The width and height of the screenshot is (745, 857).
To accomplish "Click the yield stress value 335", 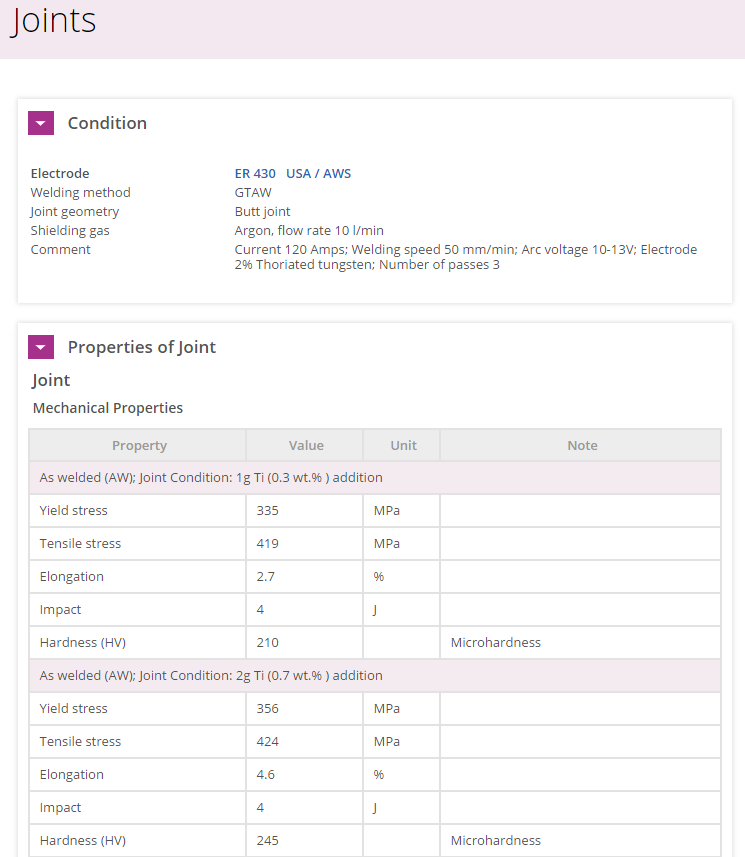I will tap(268, 510).
